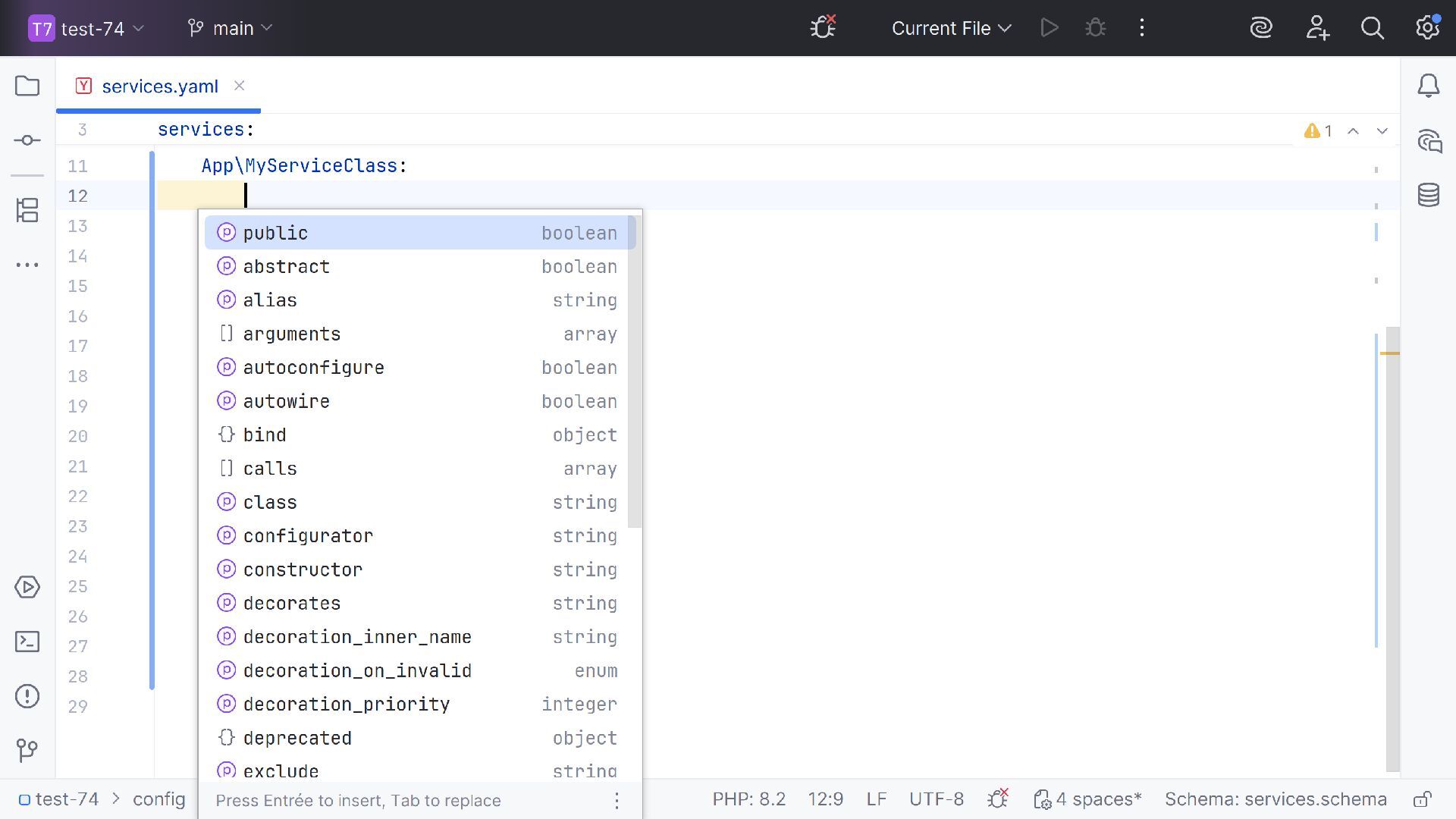This screenshot has width=1456, height=819.
Task: Open the Project tool window folder icon
Action: [x=27, y=86]
